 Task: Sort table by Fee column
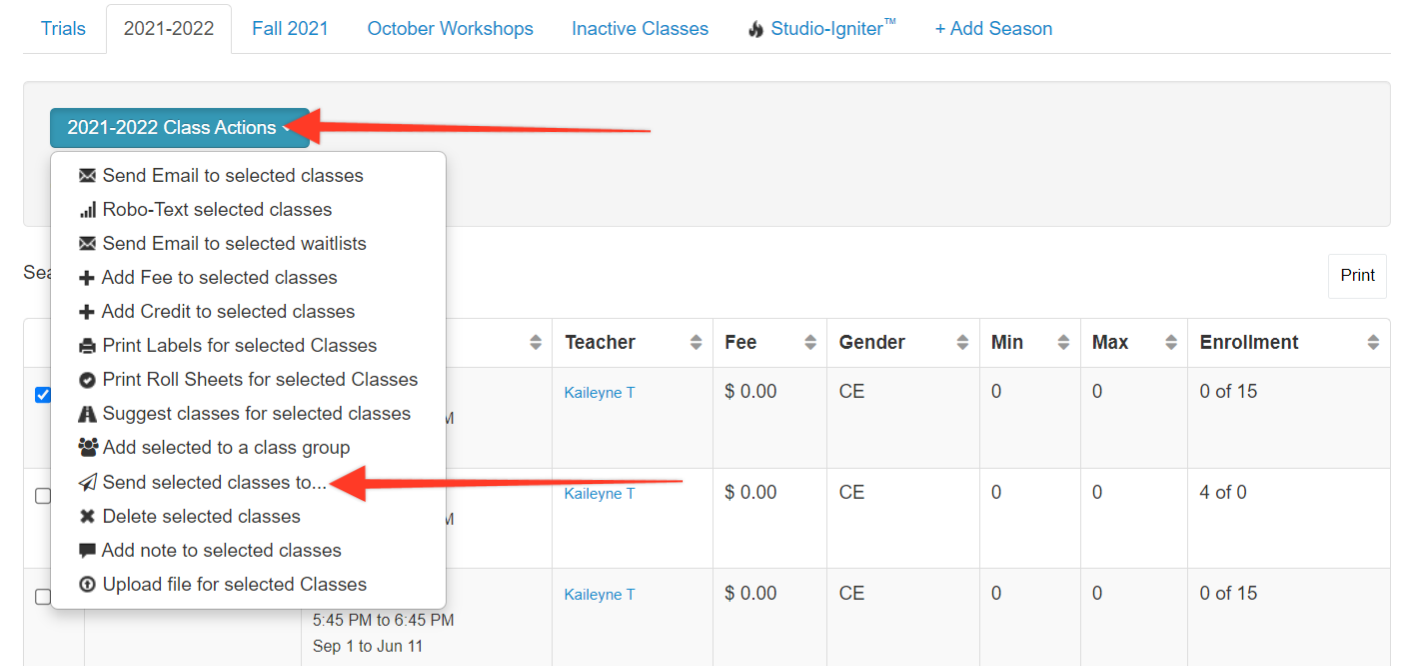(x=770, y=343)
